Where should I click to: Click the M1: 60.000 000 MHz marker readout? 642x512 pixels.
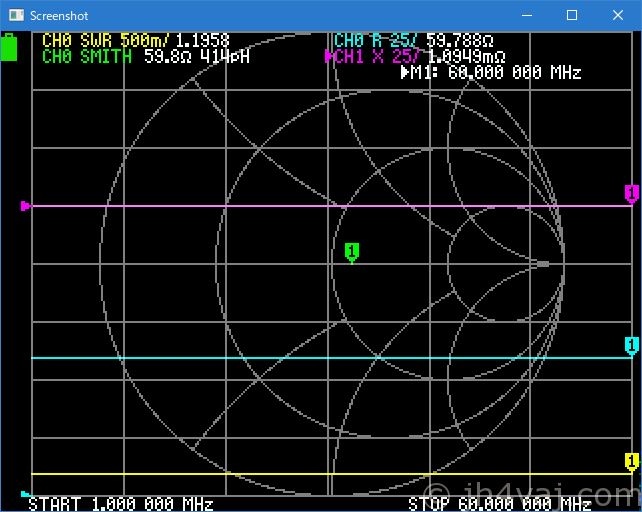tap(496, 72)
